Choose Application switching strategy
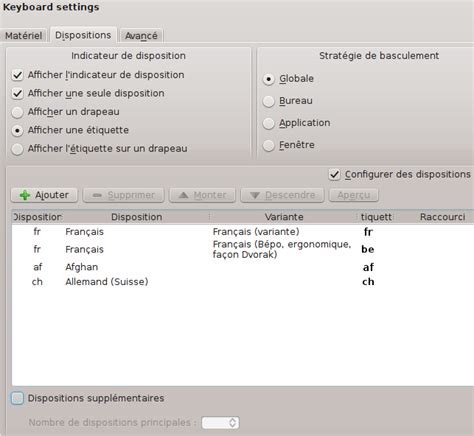This screenshot has height=436, width=474. pyautogui.click(x=269, y=123)
